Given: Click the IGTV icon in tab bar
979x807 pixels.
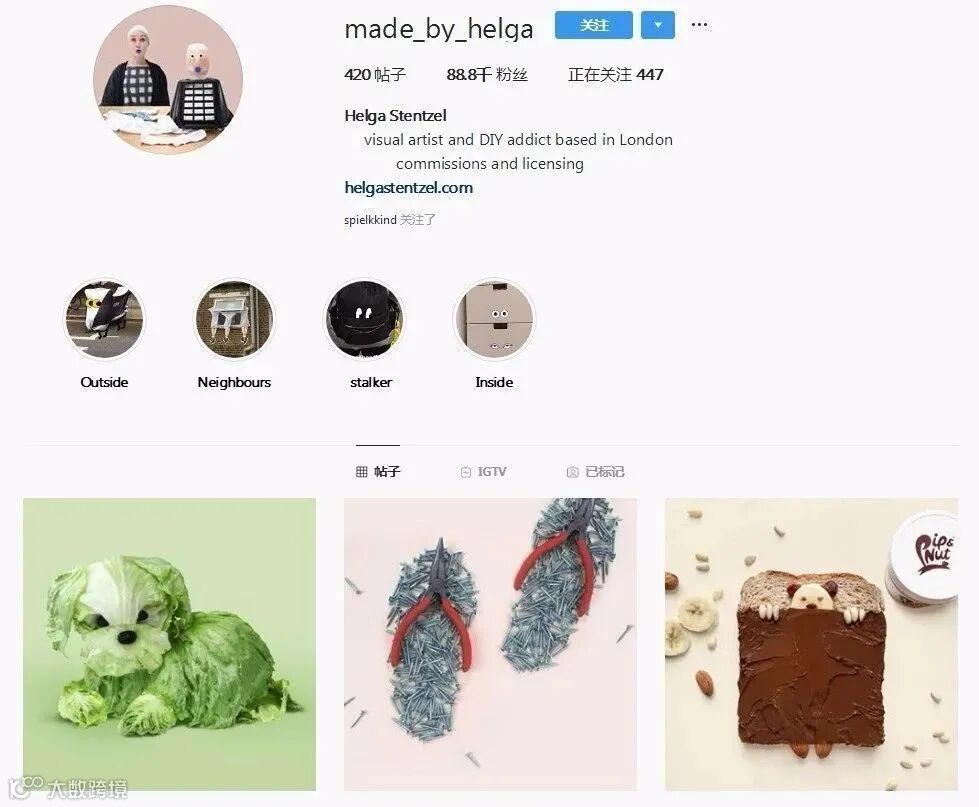Looking at the screenshot, I should pyautogui.click(x=465, y=472).
